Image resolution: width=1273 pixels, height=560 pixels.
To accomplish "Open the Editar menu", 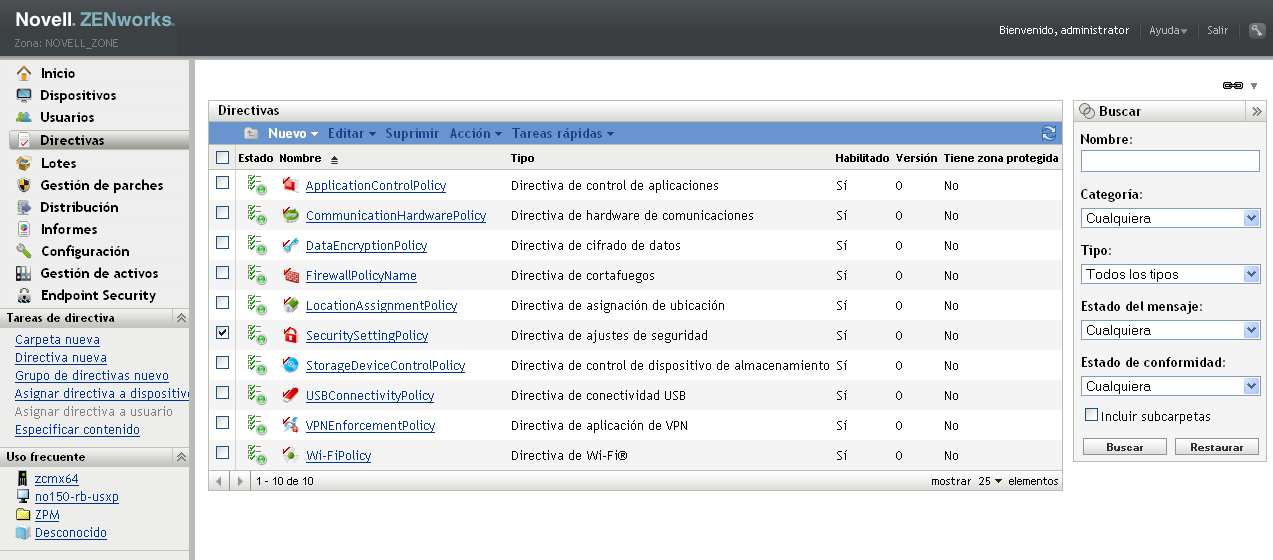I will click(x=352, y=133).
